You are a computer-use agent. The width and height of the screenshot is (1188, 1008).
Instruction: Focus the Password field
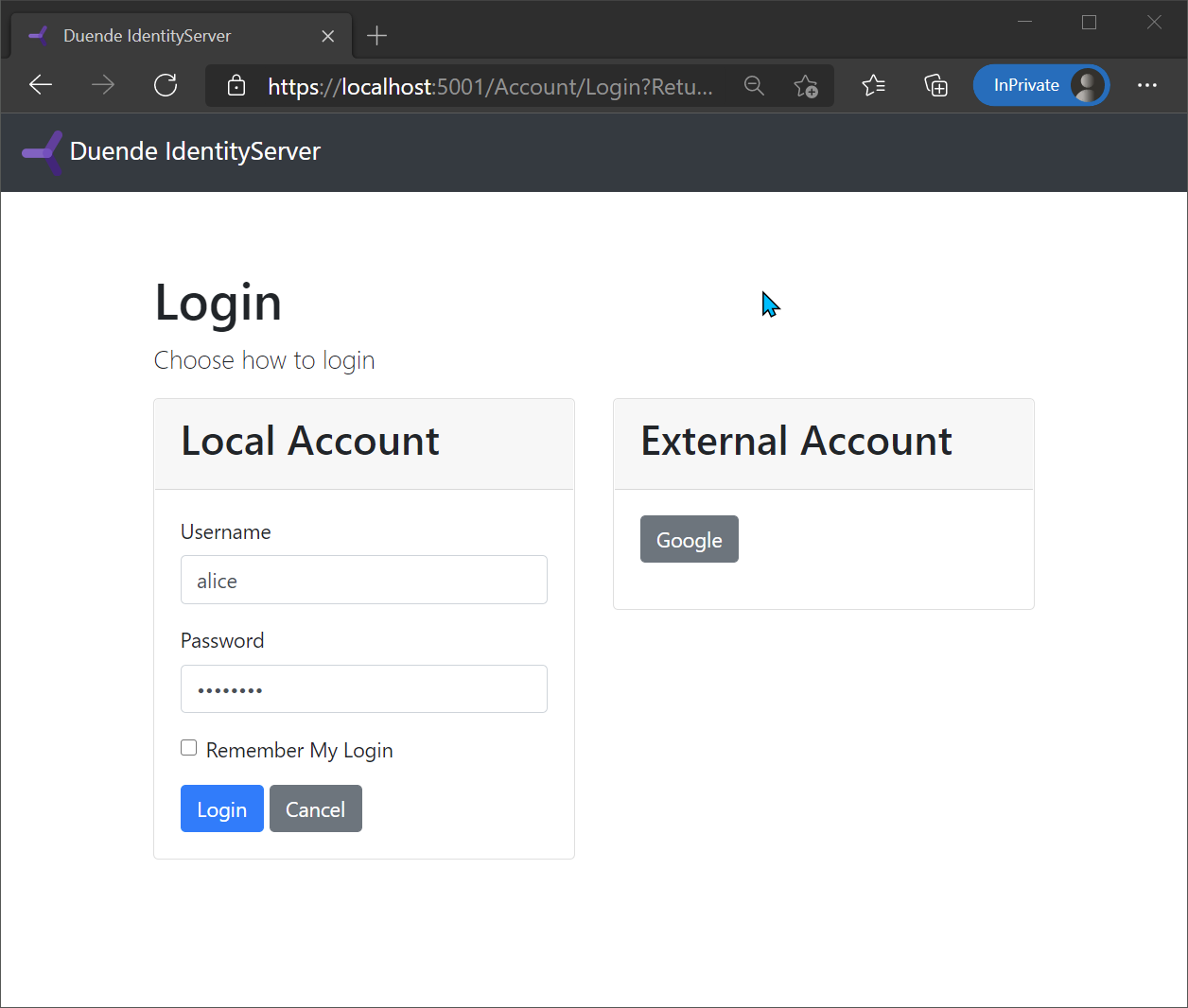[364, 688]
